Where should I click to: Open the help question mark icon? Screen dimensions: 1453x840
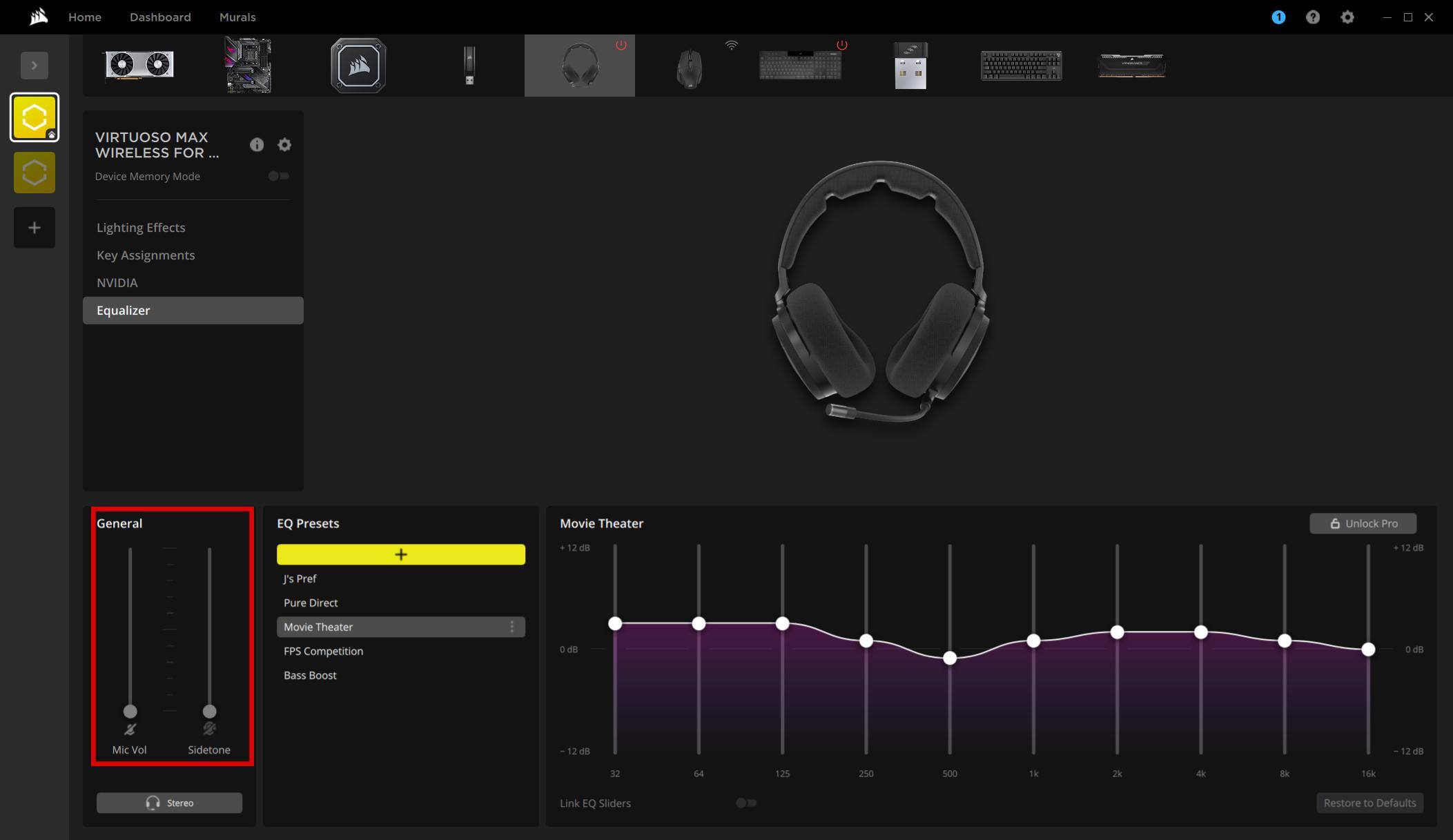1312,17
